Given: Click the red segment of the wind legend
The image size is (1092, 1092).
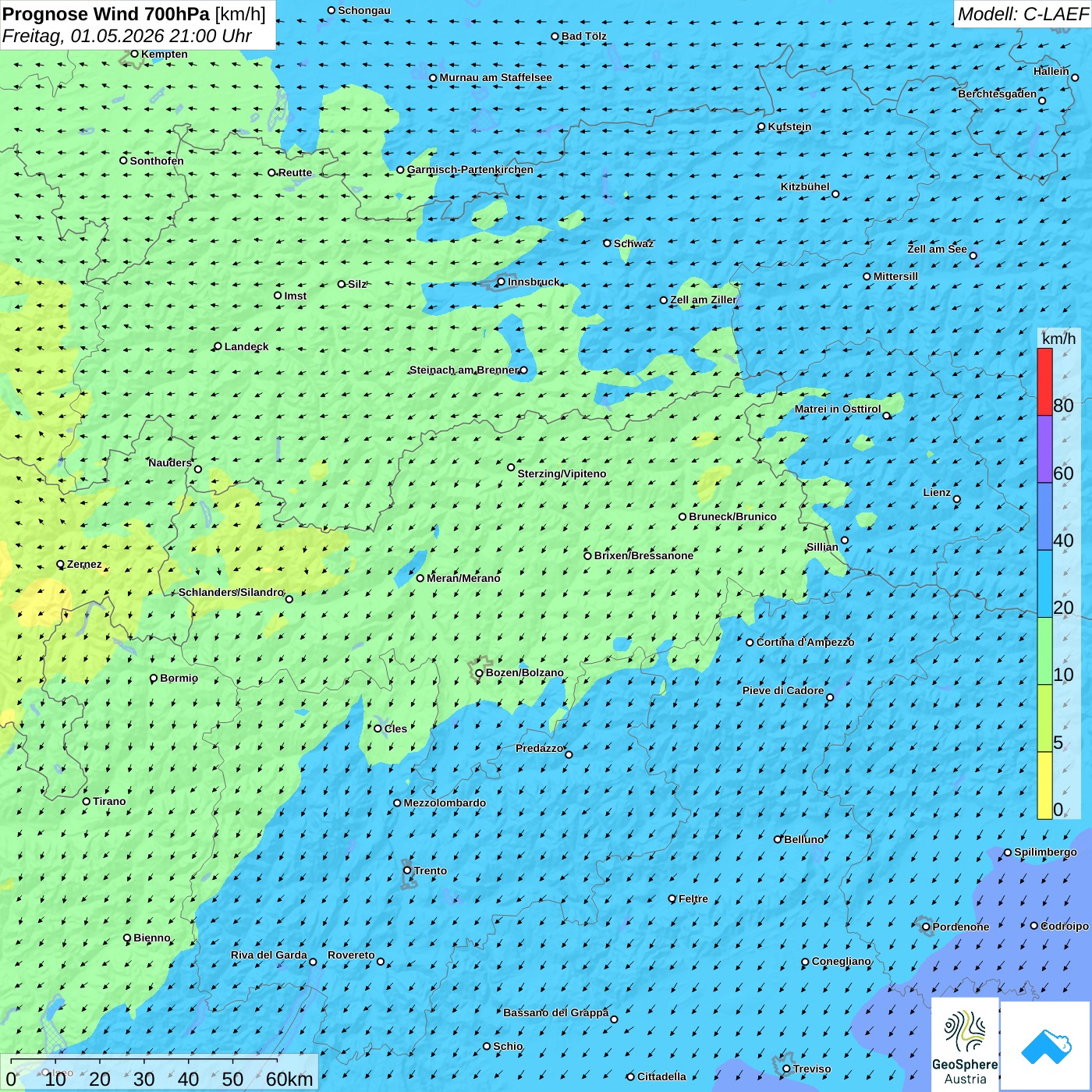Looking at the screenshot, I should pyautogui.click(x=1044, y=381).
